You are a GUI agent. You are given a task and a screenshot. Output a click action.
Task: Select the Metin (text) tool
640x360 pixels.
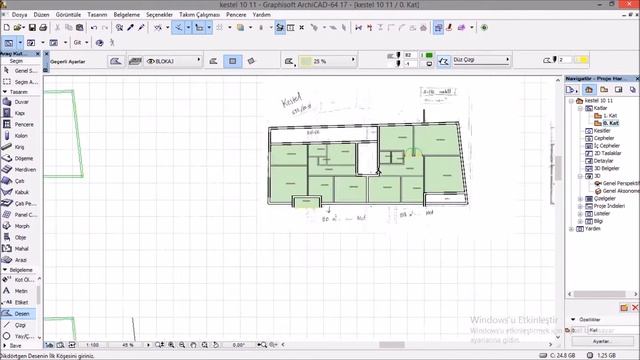click(x=19, y=291)
